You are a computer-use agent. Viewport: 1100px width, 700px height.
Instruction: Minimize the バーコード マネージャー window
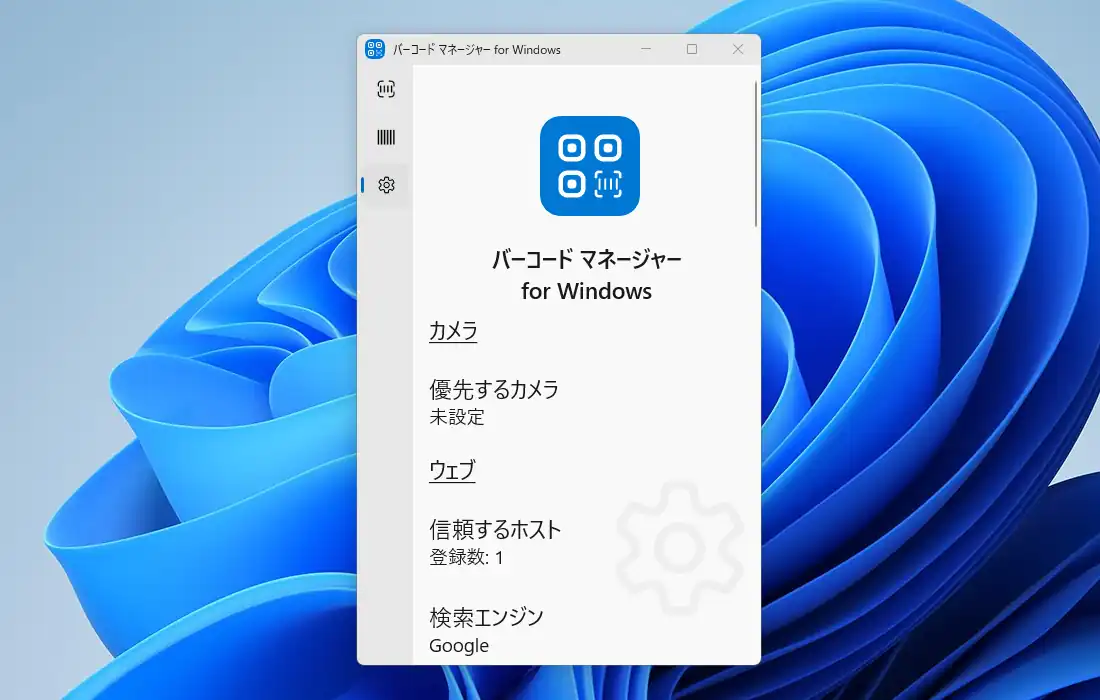(646, 49)
